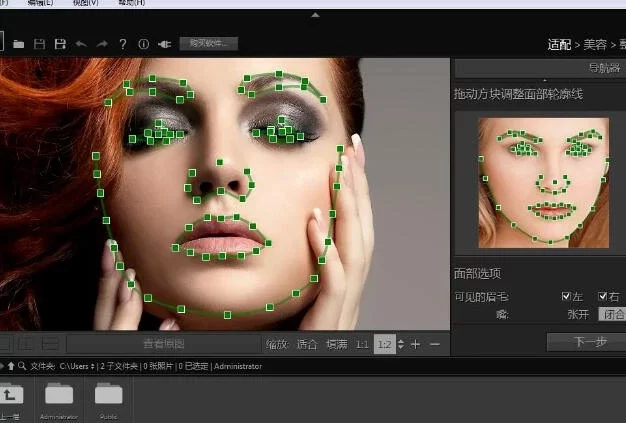Open the 编辑(E) menu
This screenshot has width=626, height=423.
(41, 3)
